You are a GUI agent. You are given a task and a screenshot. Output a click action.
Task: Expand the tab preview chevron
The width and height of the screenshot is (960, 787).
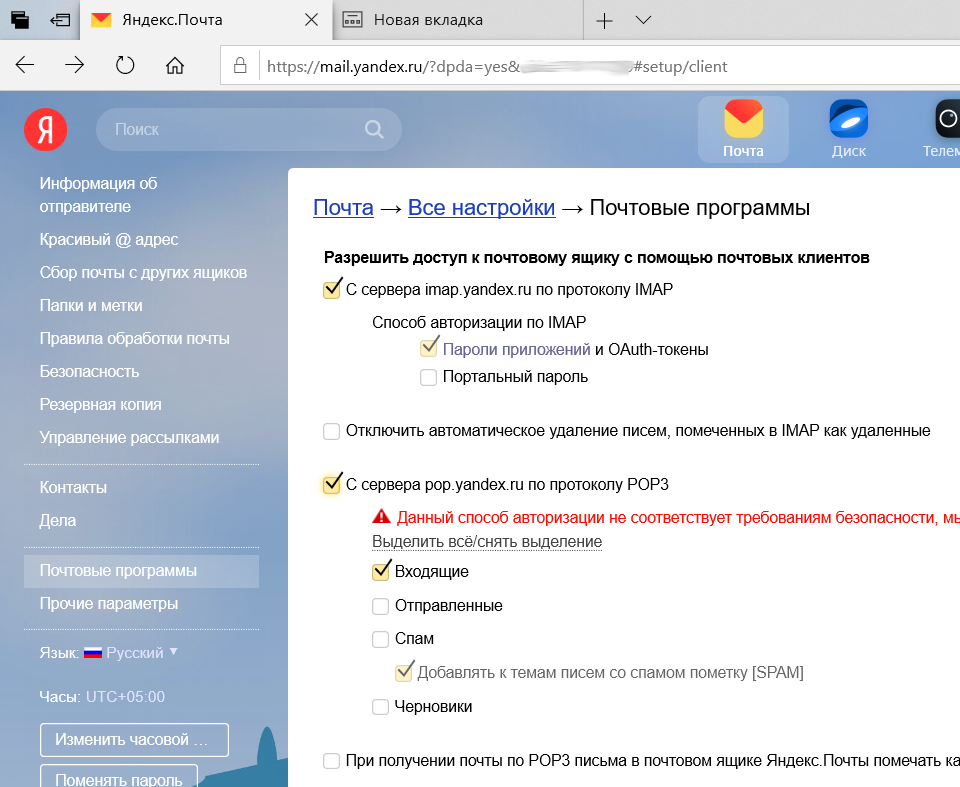(x=643, y=20)
